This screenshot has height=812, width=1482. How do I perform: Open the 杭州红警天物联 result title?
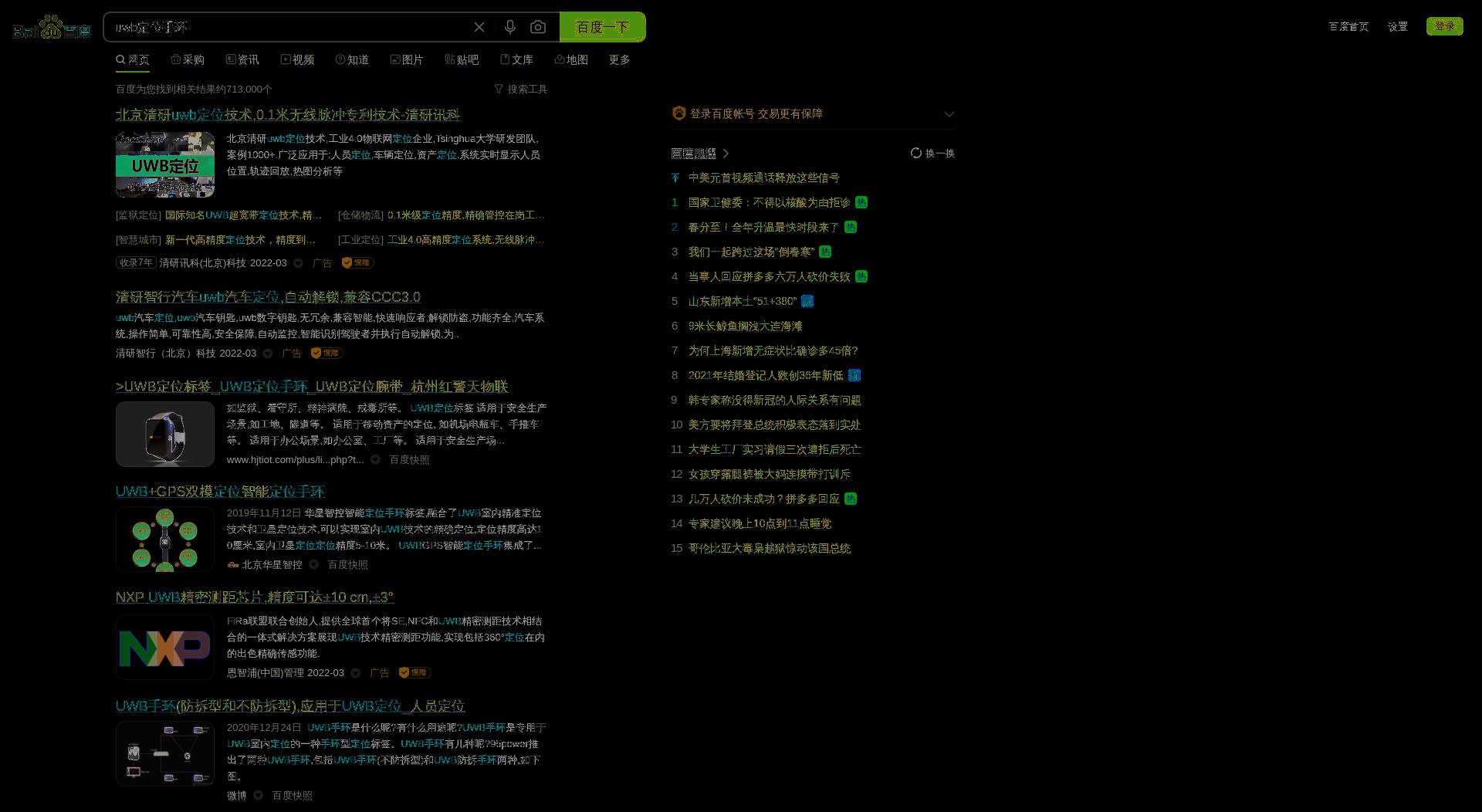(x=312, y=387)
